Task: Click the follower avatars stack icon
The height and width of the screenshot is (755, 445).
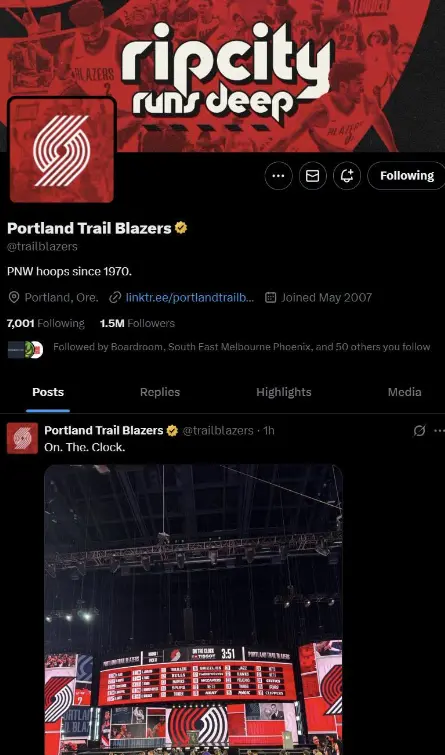Action: coord(26,349)
